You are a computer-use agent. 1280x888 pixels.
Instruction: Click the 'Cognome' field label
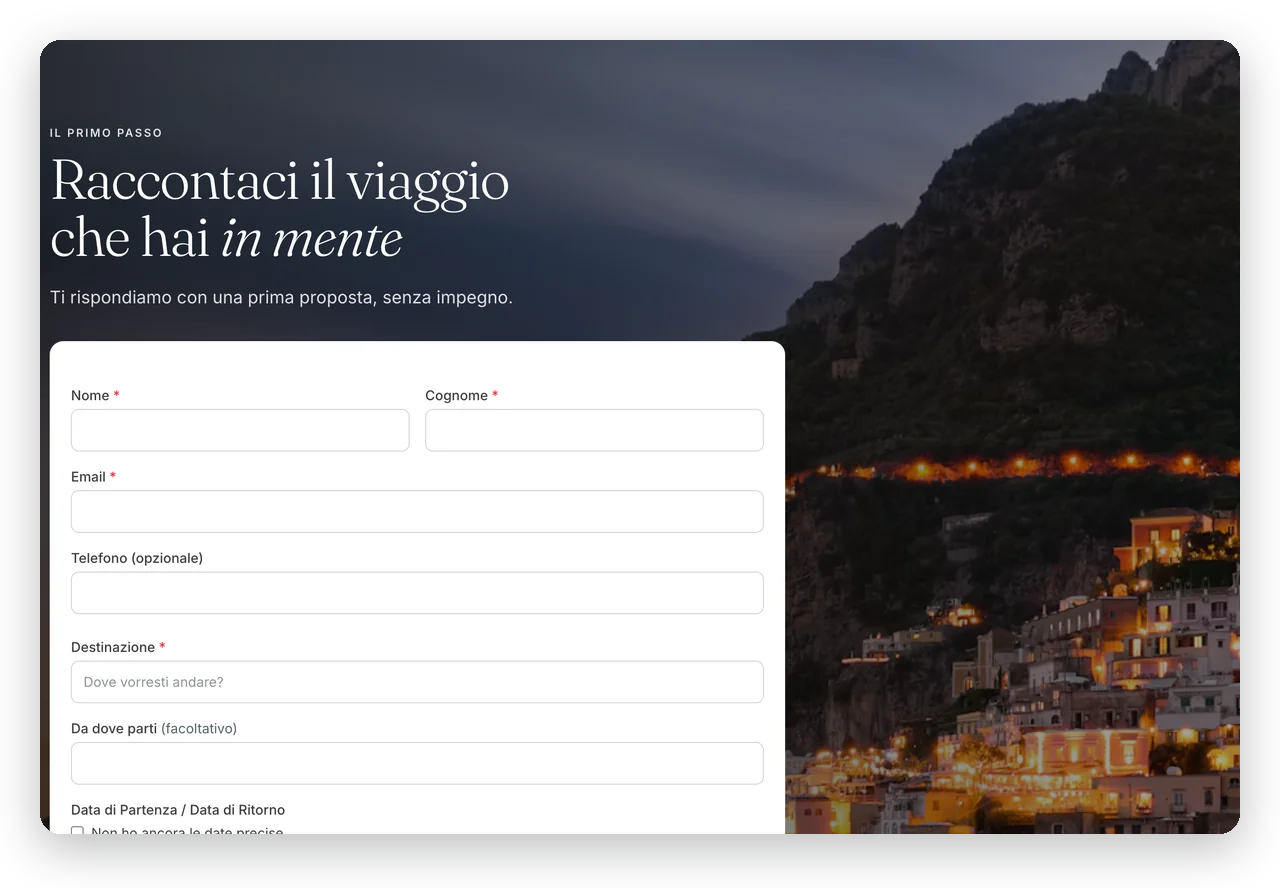456,396
